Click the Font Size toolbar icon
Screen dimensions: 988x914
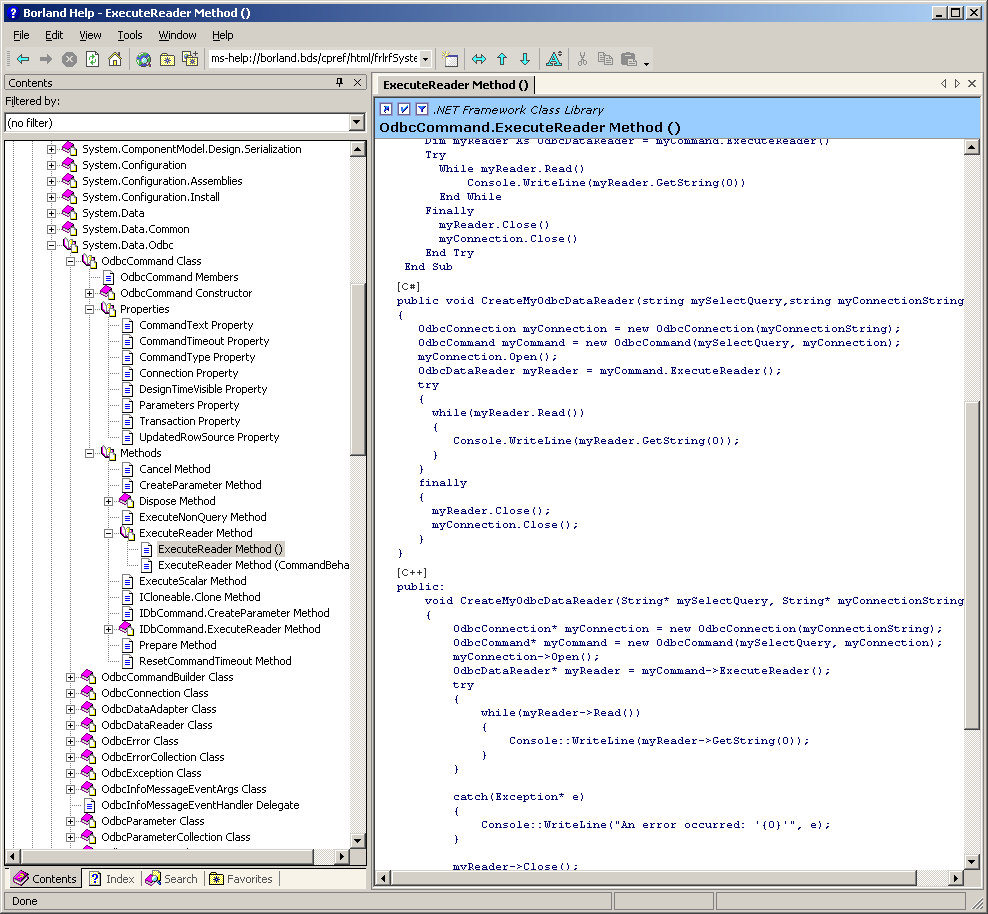pyautogui.click(x=554, y=59)
